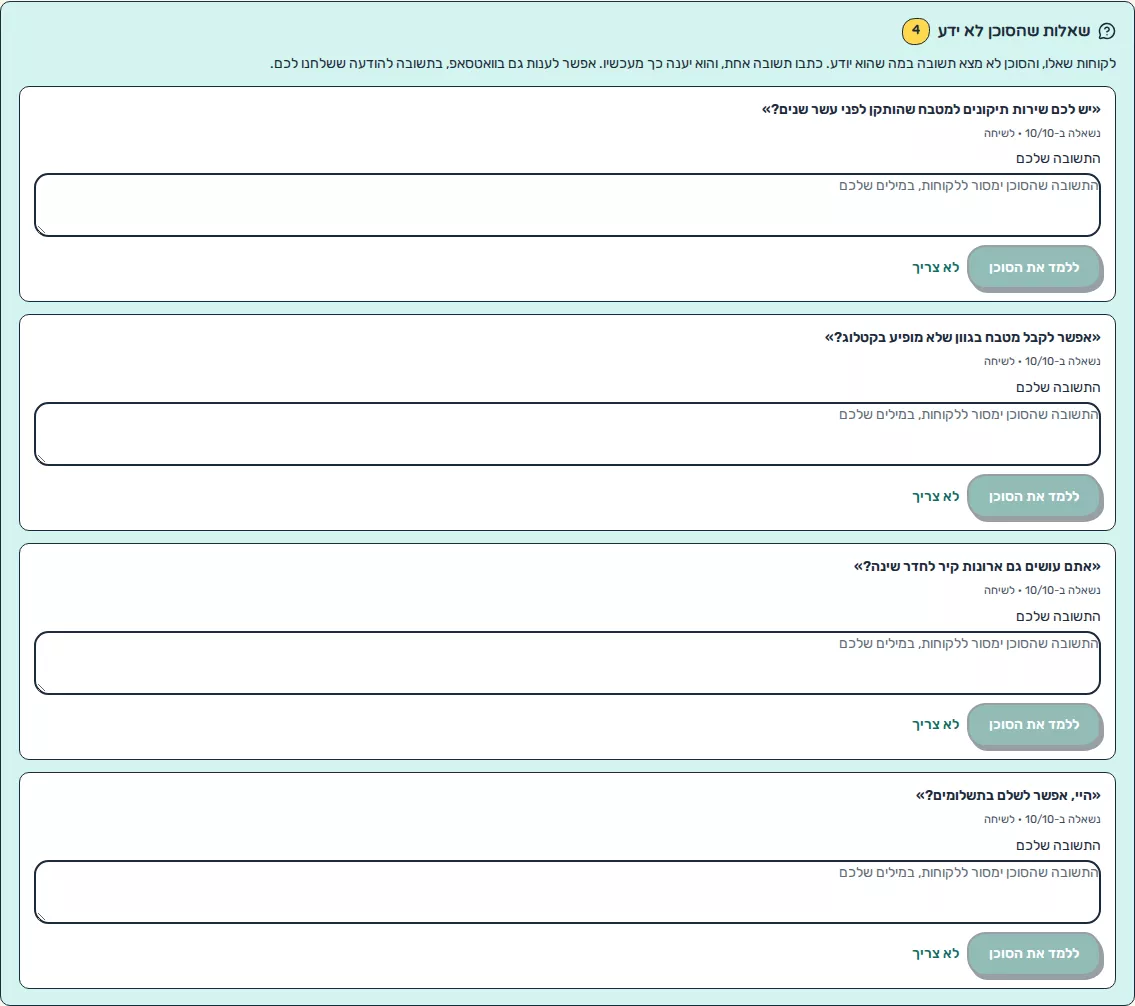Image resolution: width=1135 pixels, height=1006 pixels.
Task: Click the answer box for the kitchen repair service question
Action: point(568,205)
